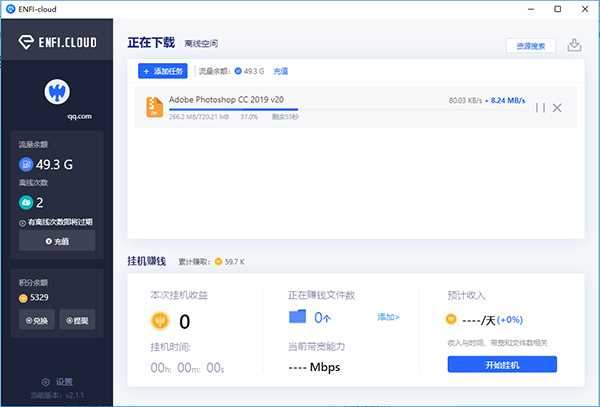
Task: Click the recharge button in sidebar traffic card
Action: tap(57, 241)
